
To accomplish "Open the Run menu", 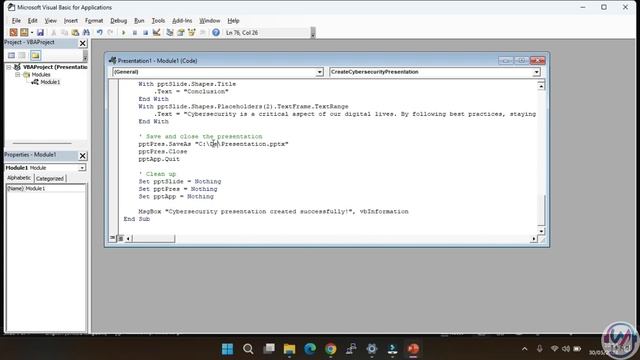I will point(139,20).
